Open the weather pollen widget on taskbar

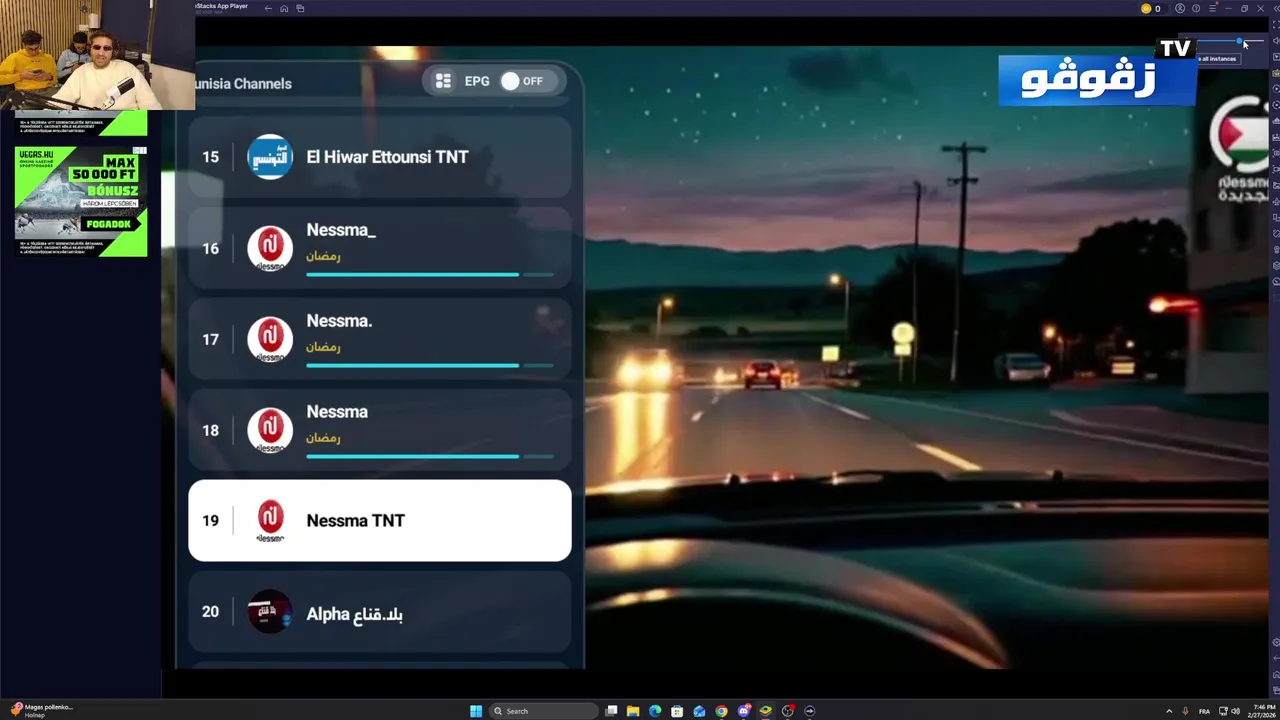coord(42,710)
